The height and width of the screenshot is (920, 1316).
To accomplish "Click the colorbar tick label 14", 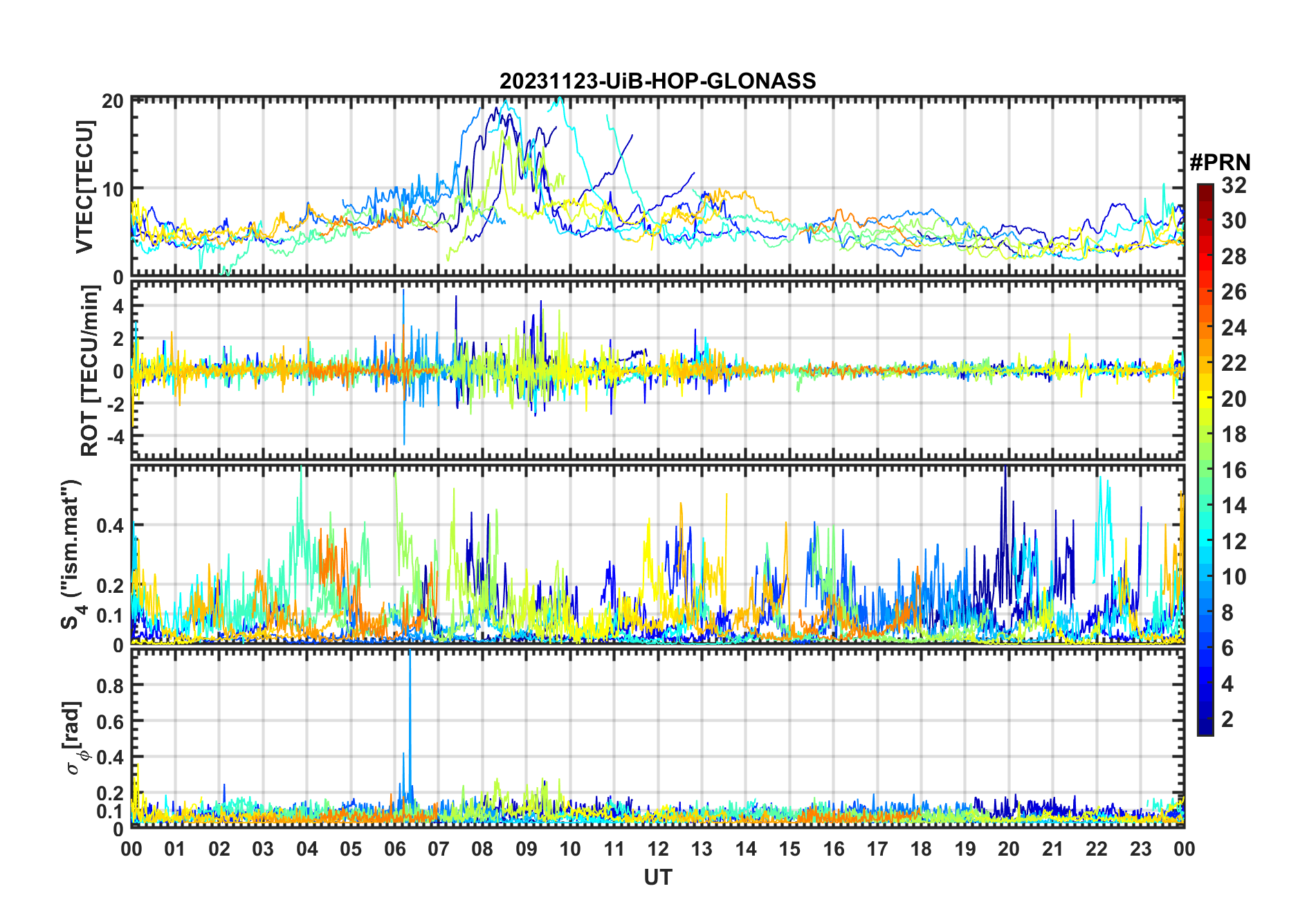I will (1234, 506).
